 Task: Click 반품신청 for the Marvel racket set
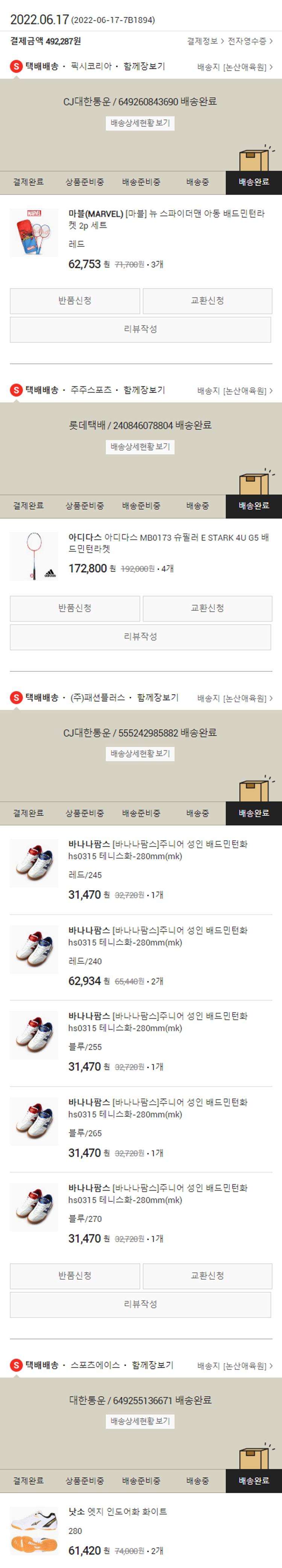point(75,301)
